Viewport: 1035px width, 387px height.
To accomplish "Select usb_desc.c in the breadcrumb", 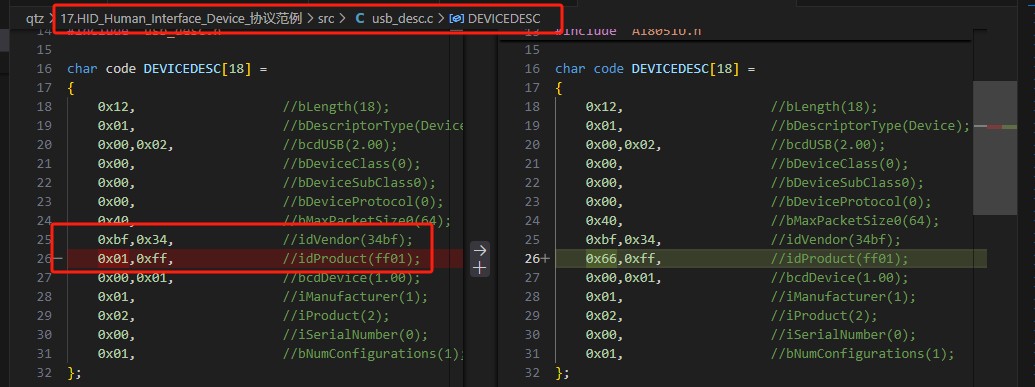I will coord(402,18).
